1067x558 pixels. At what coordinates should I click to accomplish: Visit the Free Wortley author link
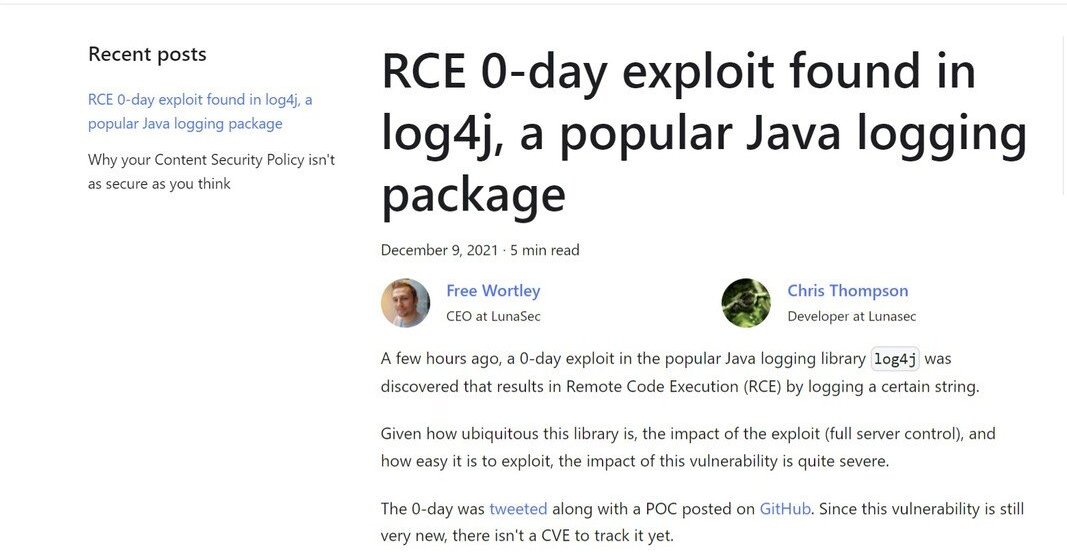point(493,291)
